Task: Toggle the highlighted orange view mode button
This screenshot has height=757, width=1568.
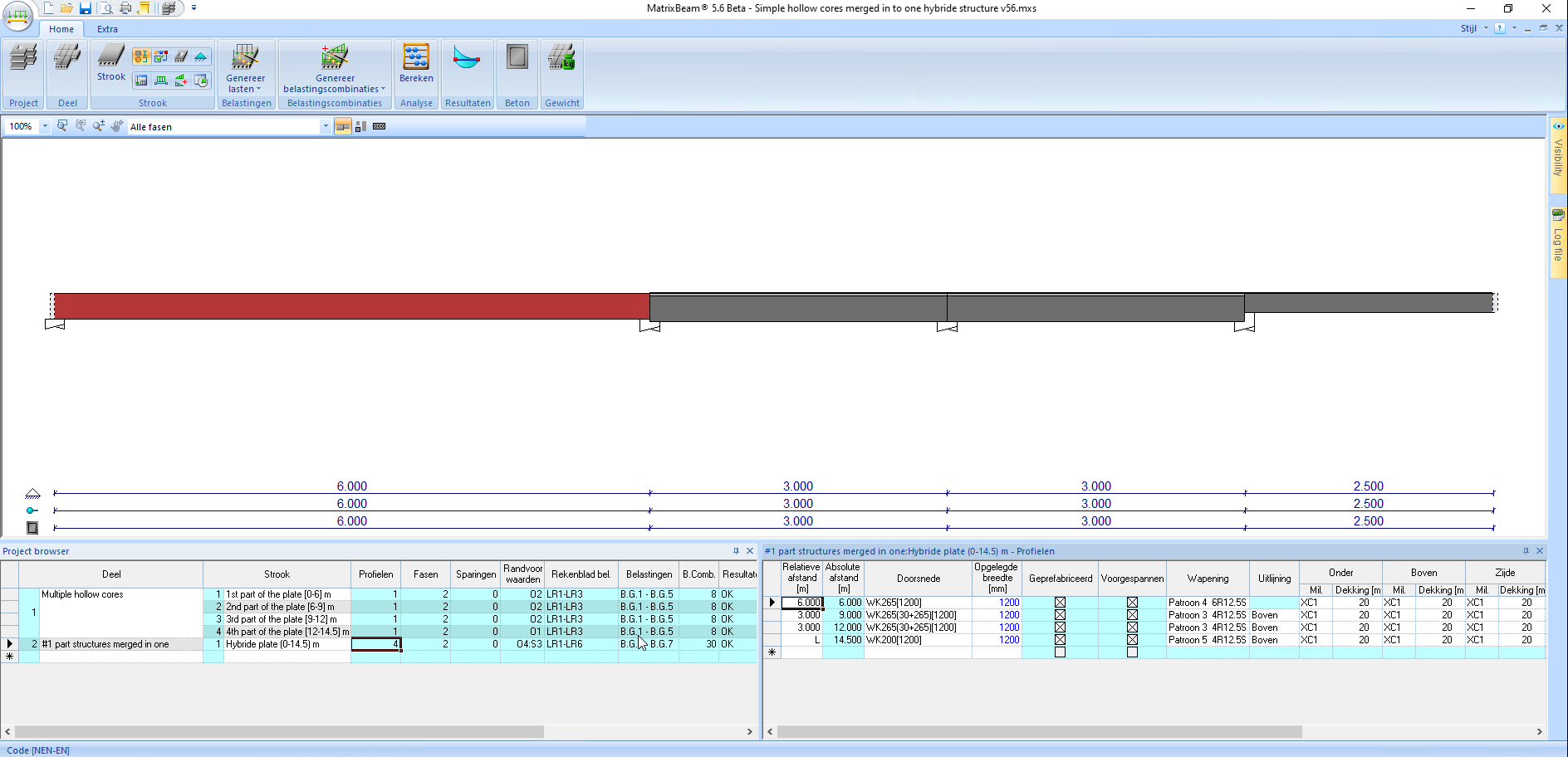Action: click(343, 126)
